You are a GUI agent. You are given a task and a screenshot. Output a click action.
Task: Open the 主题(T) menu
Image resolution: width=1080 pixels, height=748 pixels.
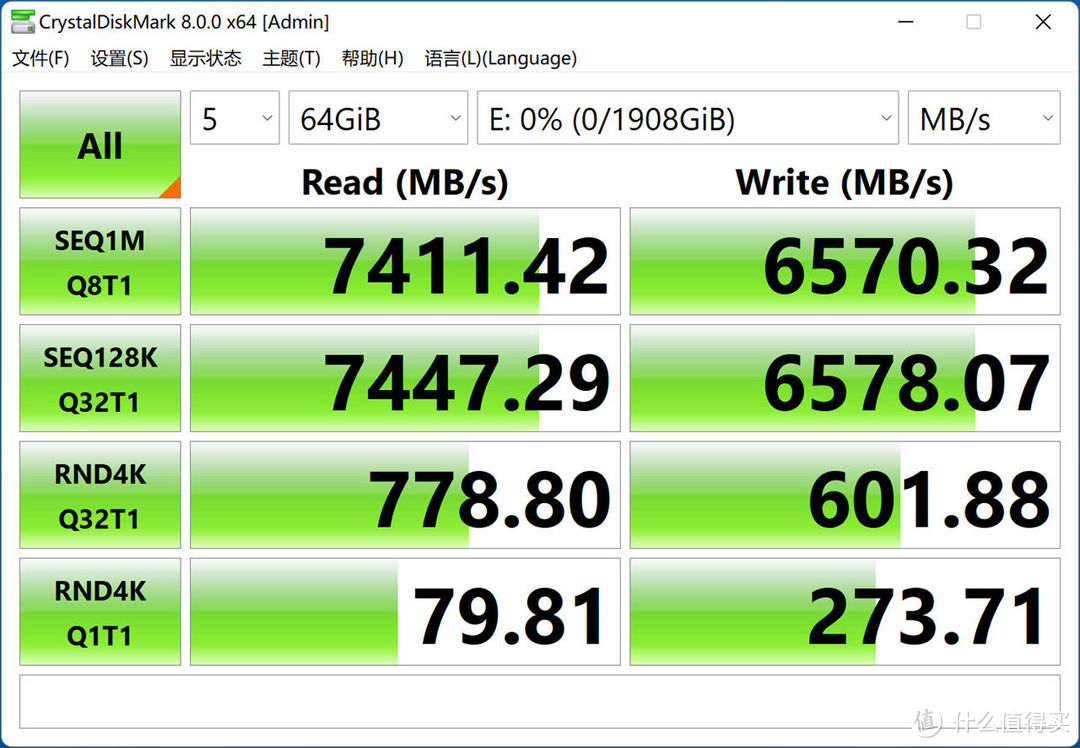[x=291, y=58]
